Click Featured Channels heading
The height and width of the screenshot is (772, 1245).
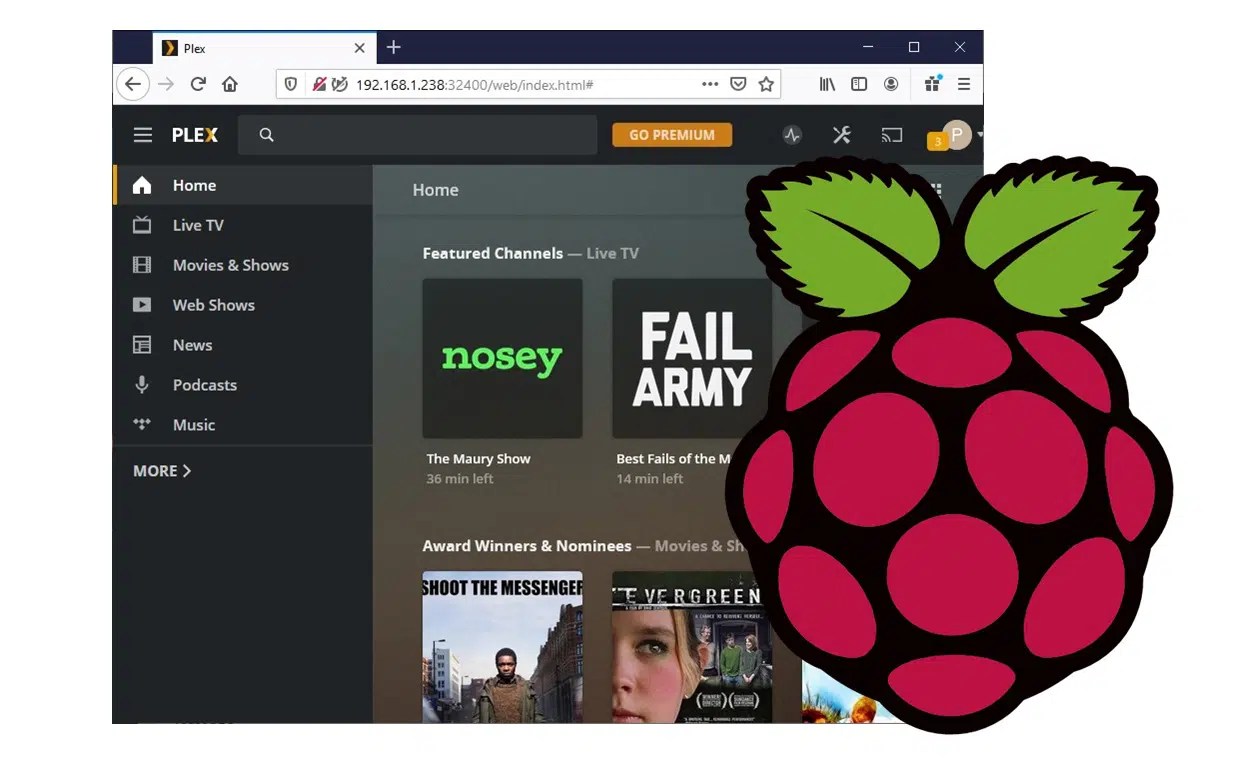coord(492,253)
